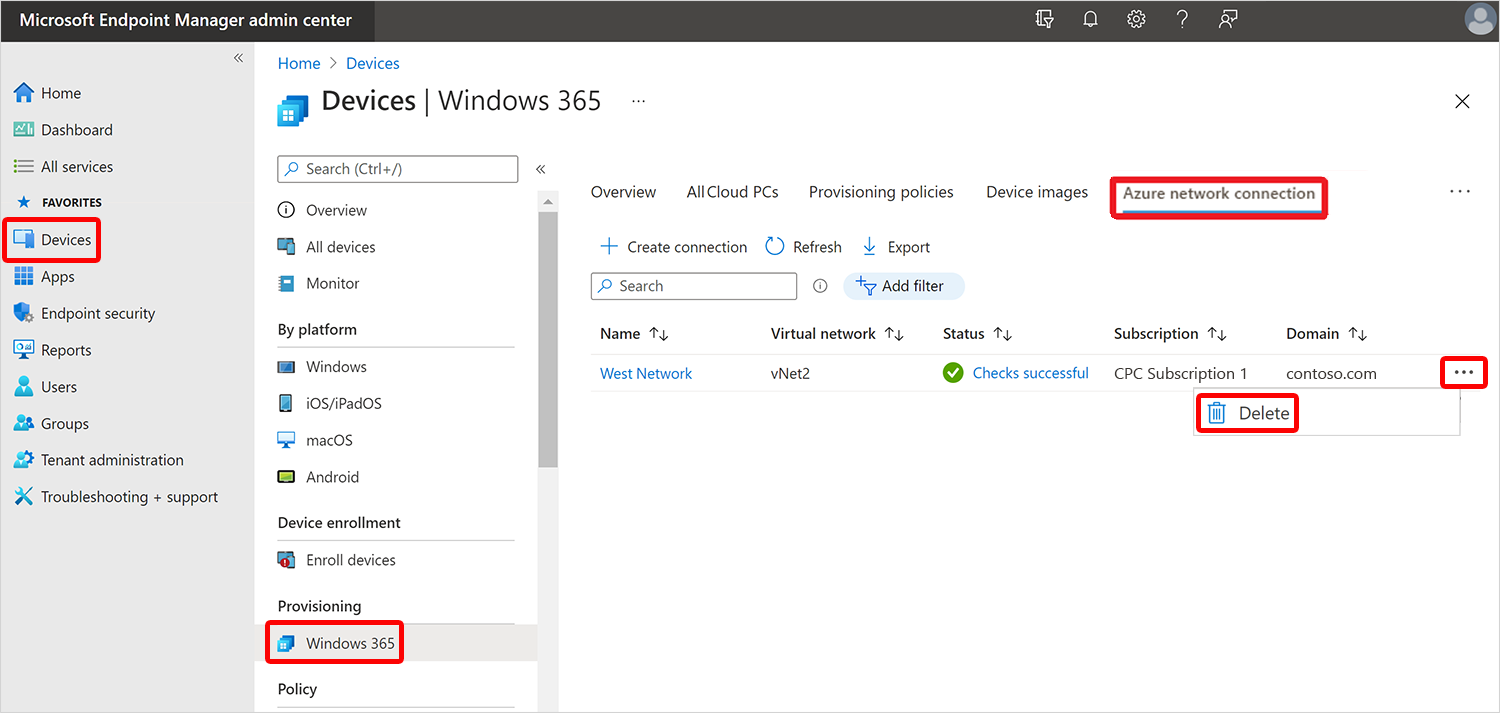Click the Devices menu scrollbar

pyautogui.click(x=547, y=340)
